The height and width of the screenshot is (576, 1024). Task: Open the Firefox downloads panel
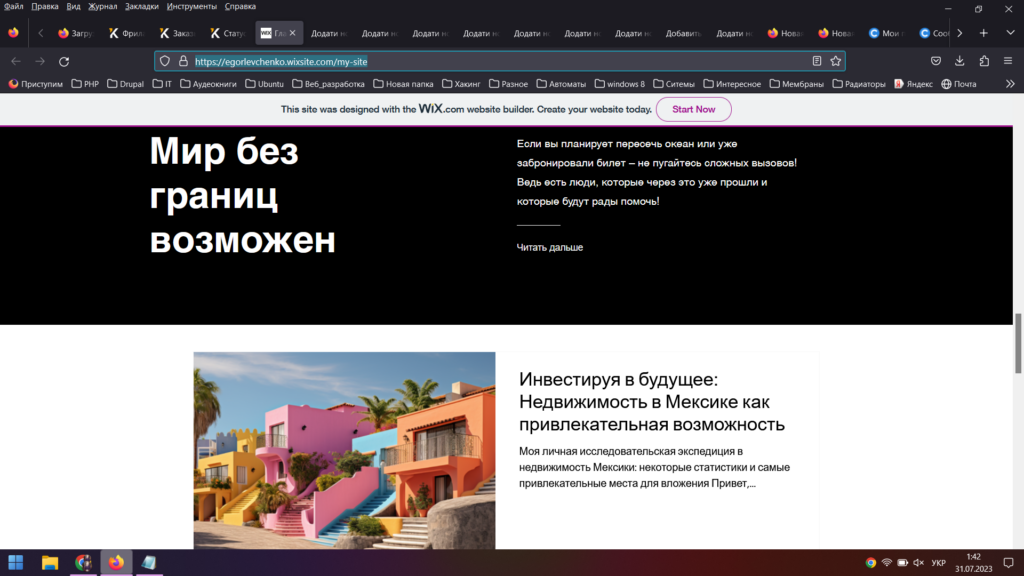pos(959,61)
